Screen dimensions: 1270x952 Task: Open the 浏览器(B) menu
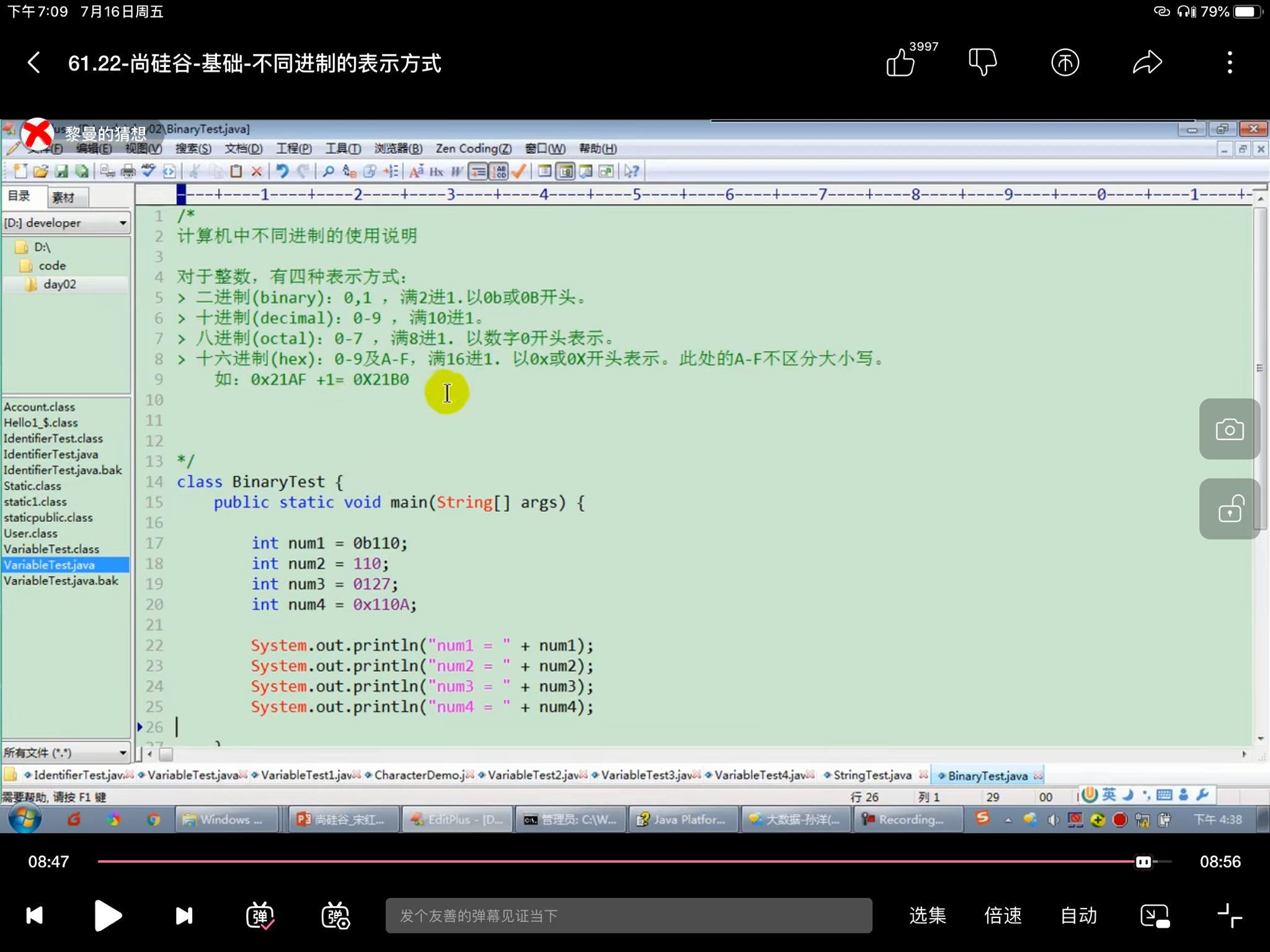pyautogui.click(x=398, y=149)
